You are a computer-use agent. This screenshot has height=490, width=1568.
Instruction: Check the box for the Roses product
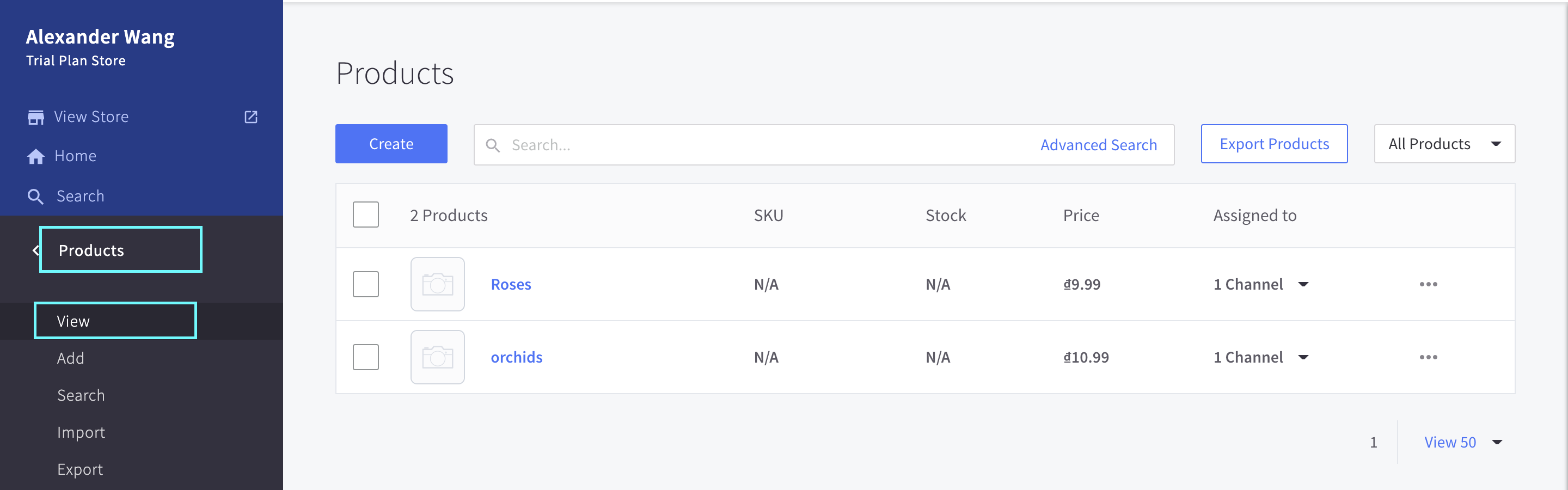coord(366,284)
